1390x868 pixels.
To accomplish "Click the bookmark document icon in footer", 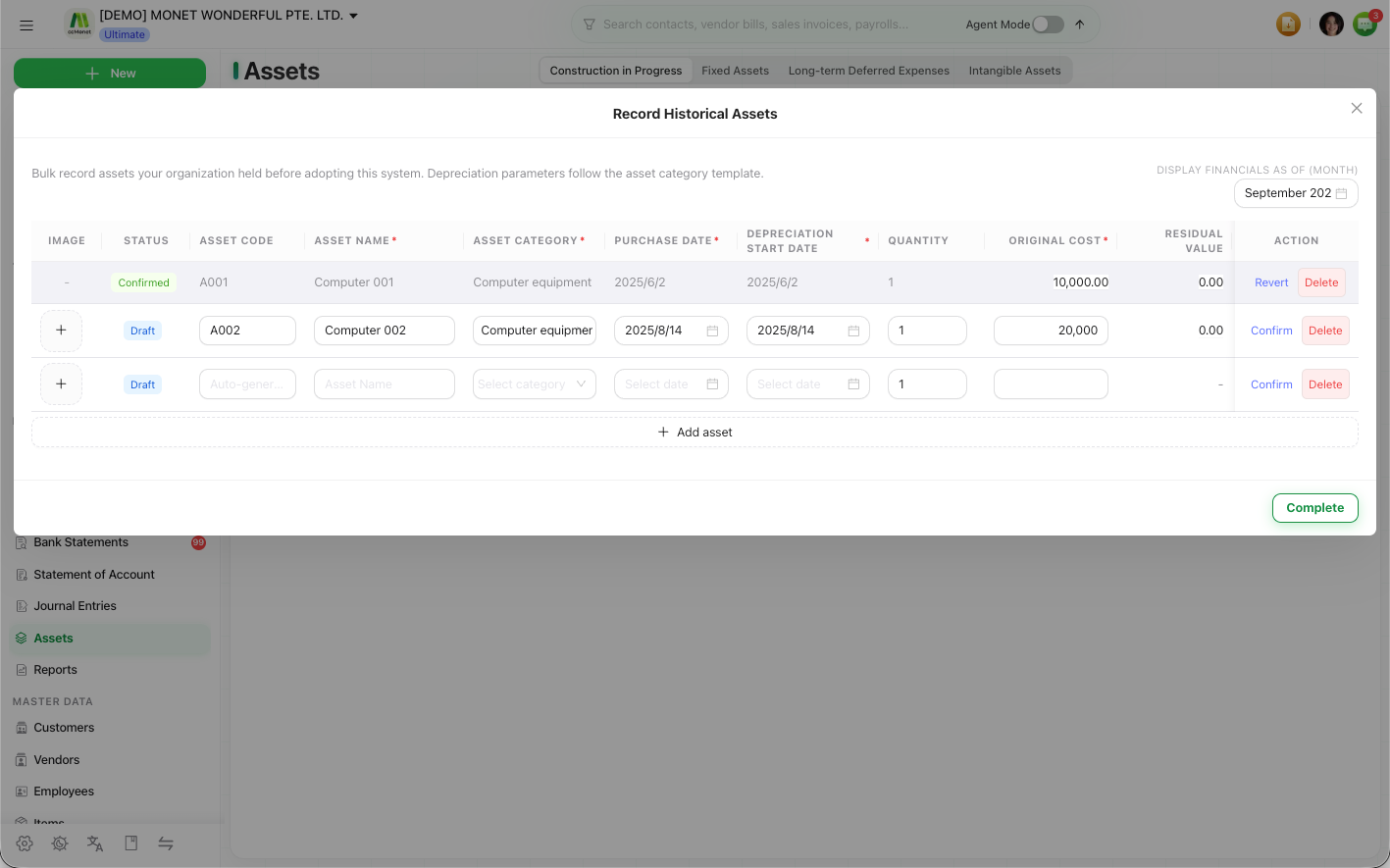I will (130, 843).
